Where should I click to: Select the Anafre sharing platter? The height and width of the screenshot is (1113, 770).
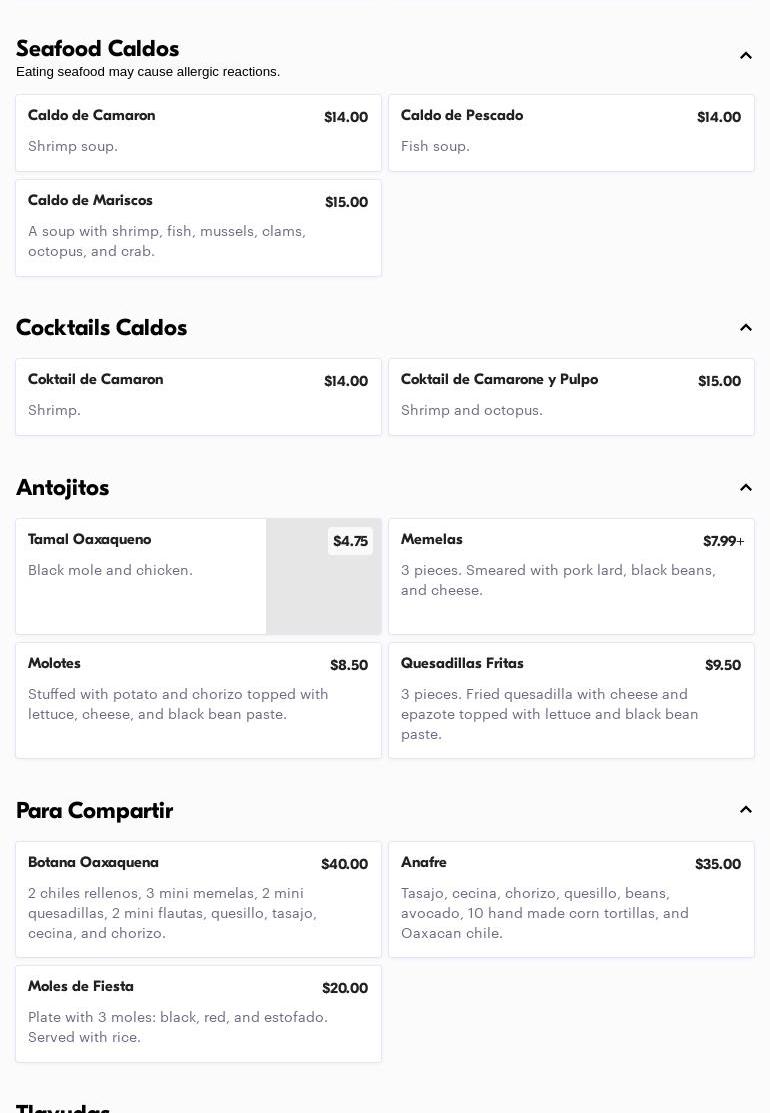[571, 899]
